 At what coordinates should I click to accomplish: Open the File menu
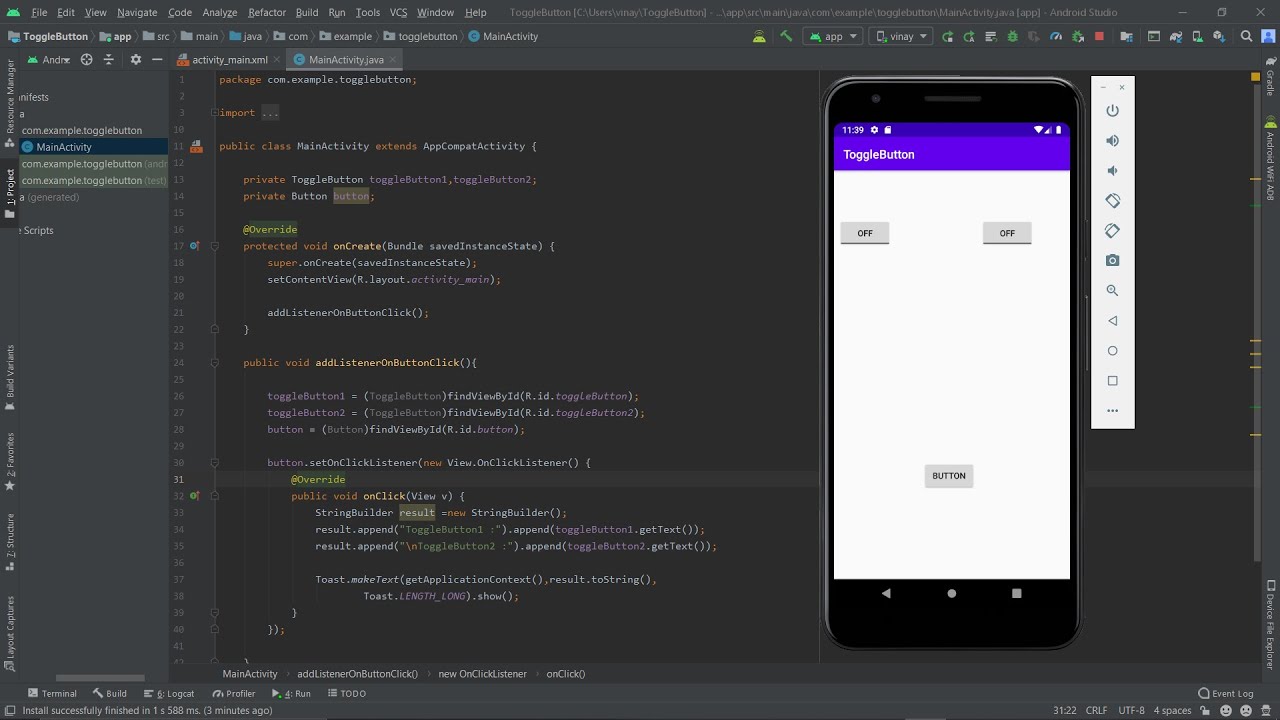[39, 12]
